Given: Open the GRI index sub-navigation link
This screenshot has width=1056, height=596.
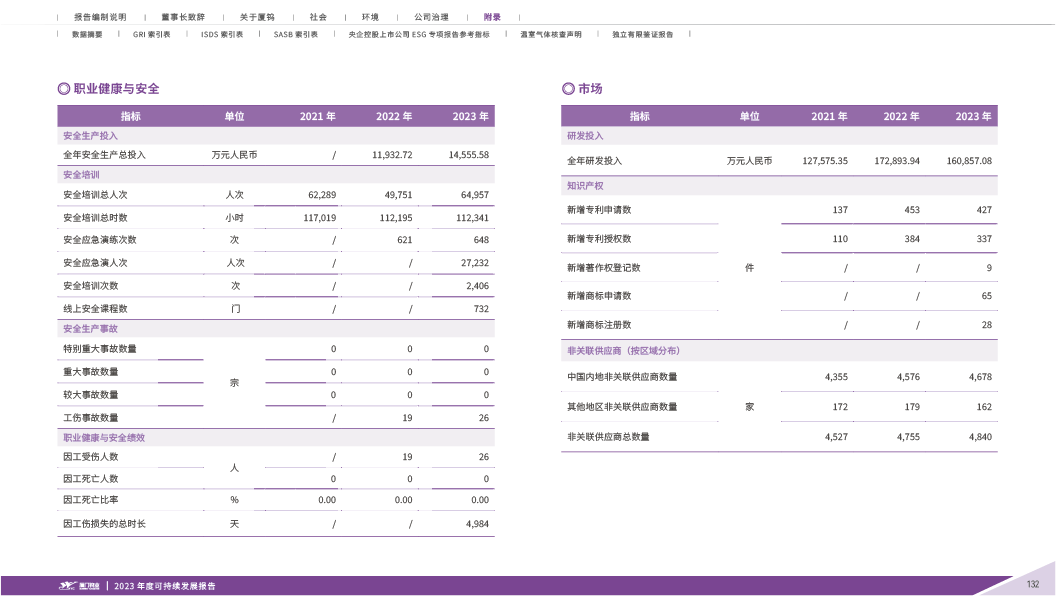Looking at the screenshot, I should point(151,34).
